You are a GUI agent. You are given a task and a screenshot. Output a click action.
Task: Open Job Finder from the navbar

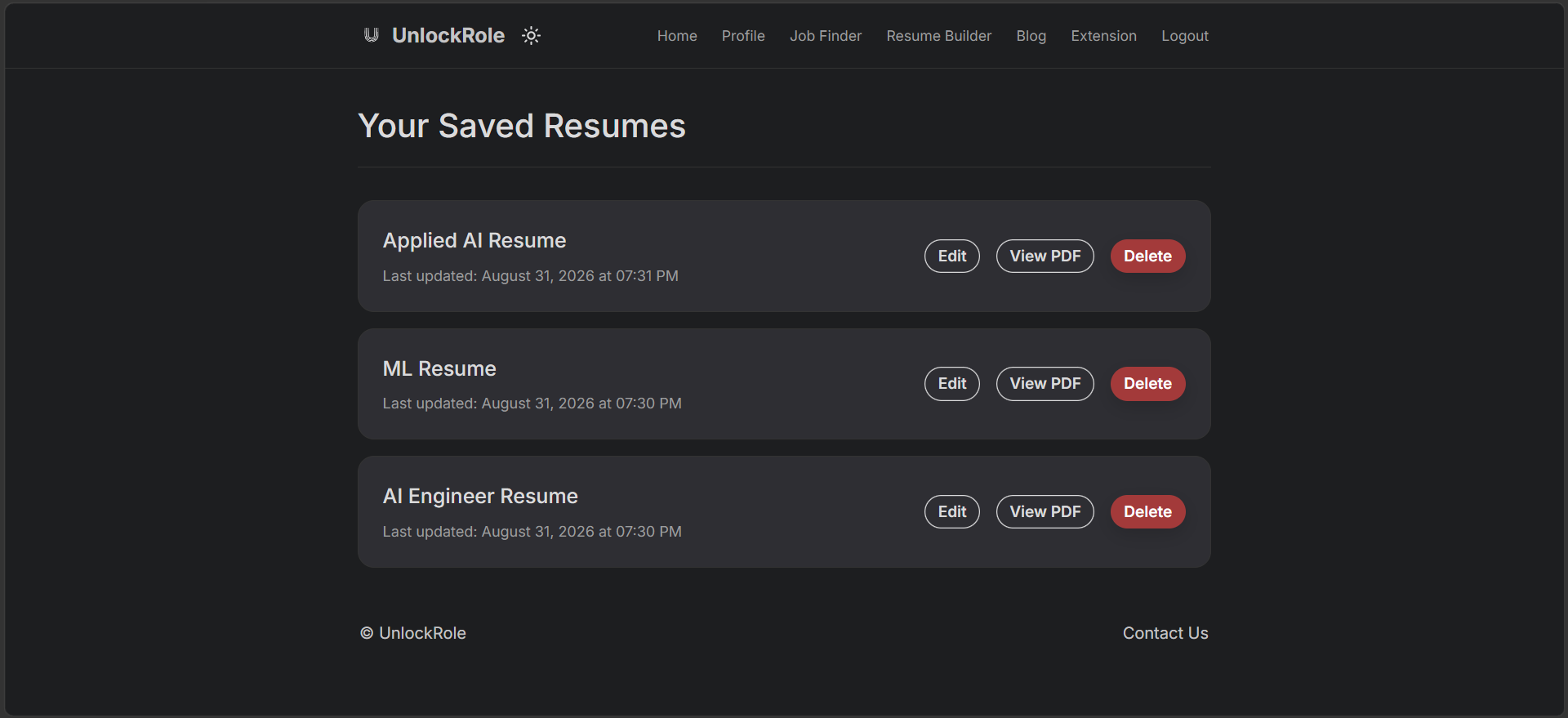click(x=826, y=36)
